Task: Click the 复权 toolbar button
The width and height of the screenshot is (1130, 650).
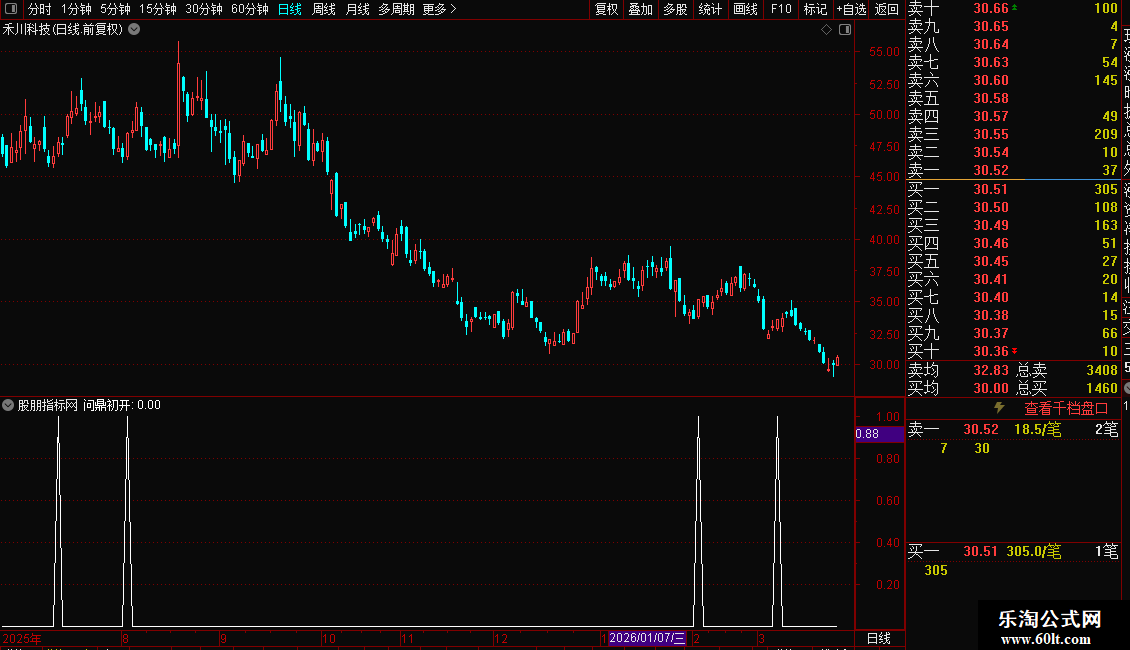Action: (x=607, y=9)
